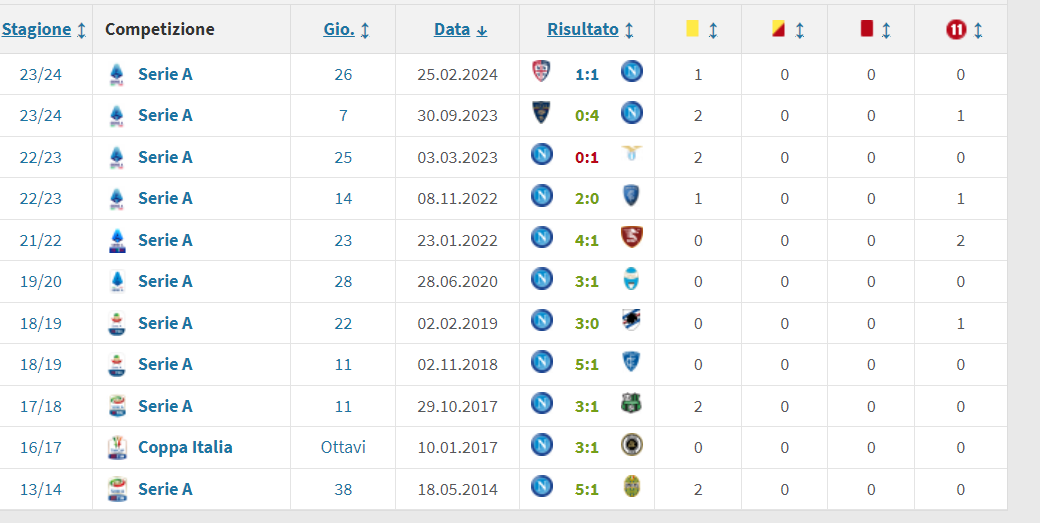
Task: Select the Sassuolo crest in the 29.10.2017 row
Action: (631, 404)
